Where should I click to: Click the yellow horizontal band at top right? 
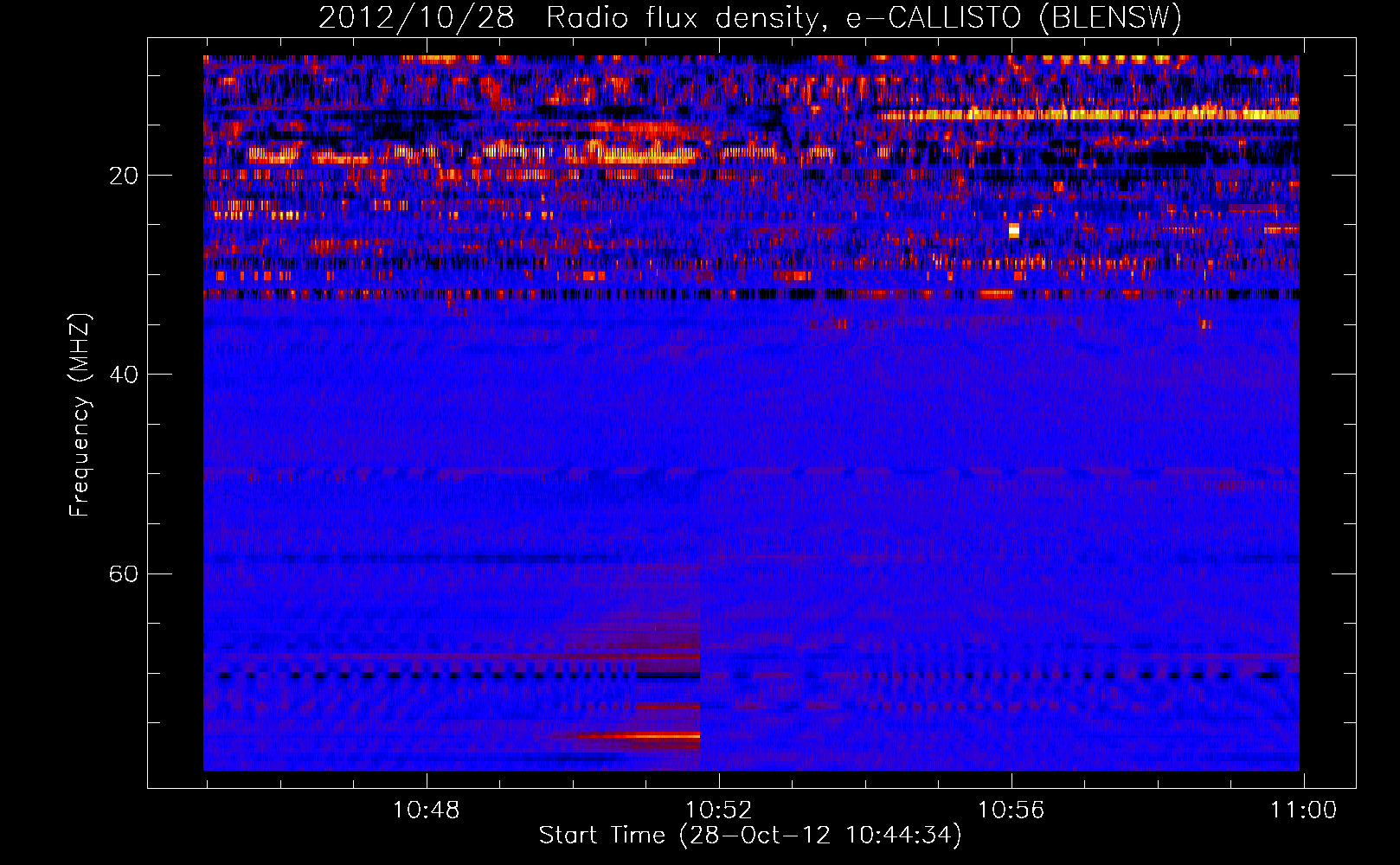click(x=1088, y=114)
